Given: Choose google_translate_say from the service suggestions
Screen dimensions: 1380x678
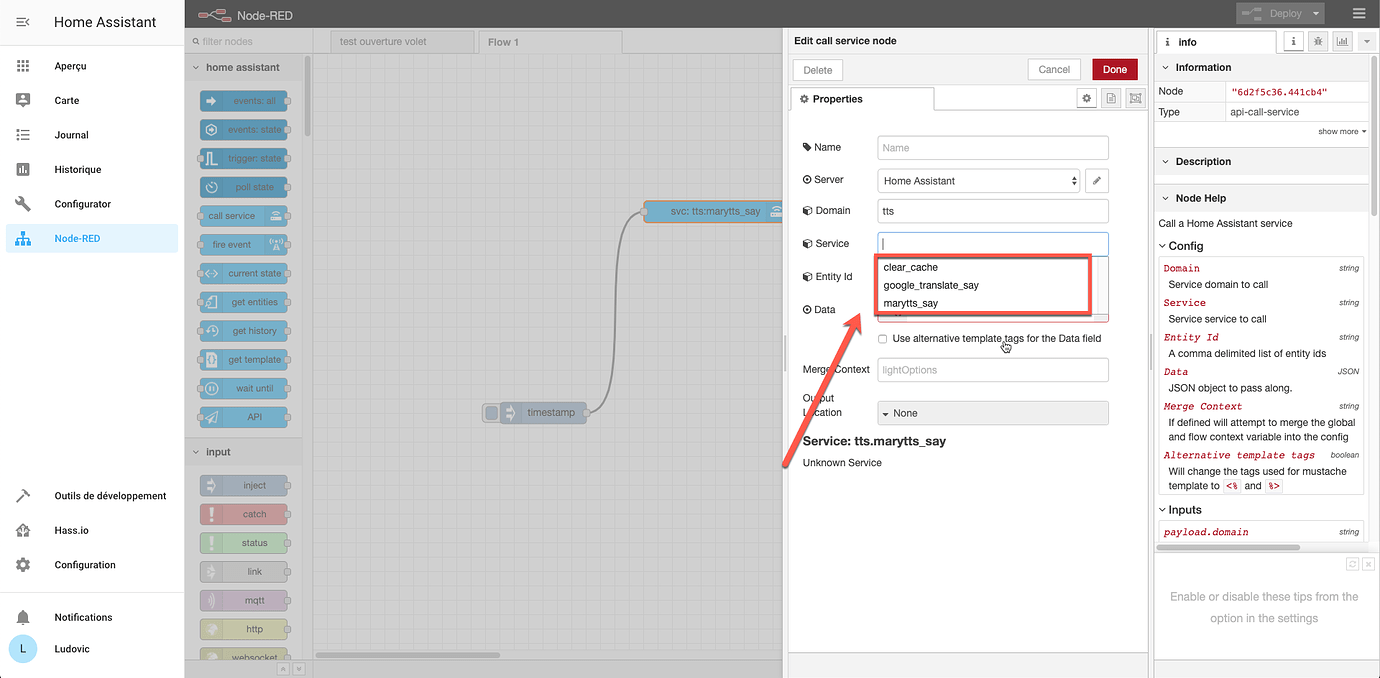Looking at the screenshot, I should (x=931, y=284).
